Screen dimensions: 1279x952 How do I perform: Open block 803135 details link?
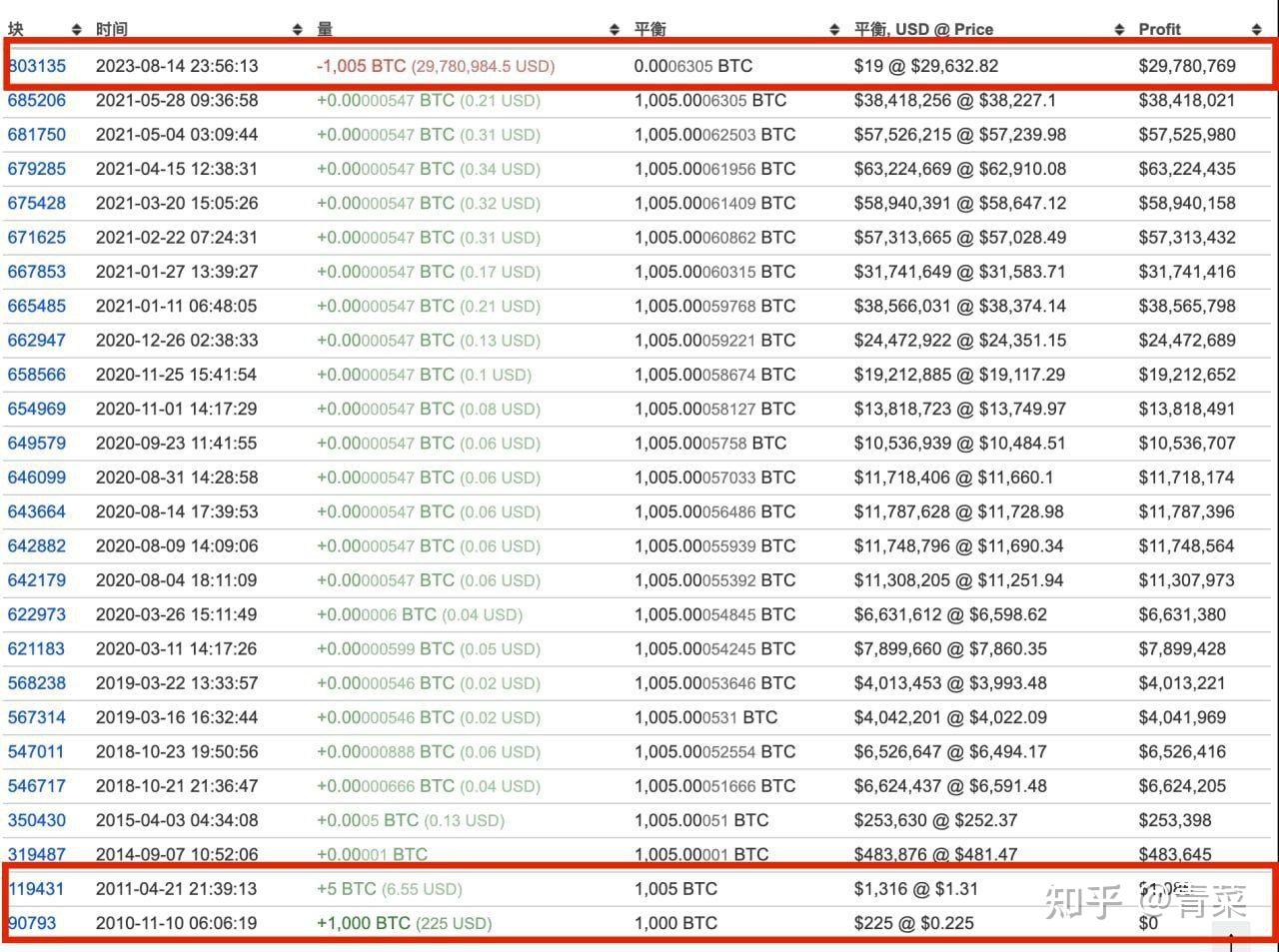[x=37, y=66]
